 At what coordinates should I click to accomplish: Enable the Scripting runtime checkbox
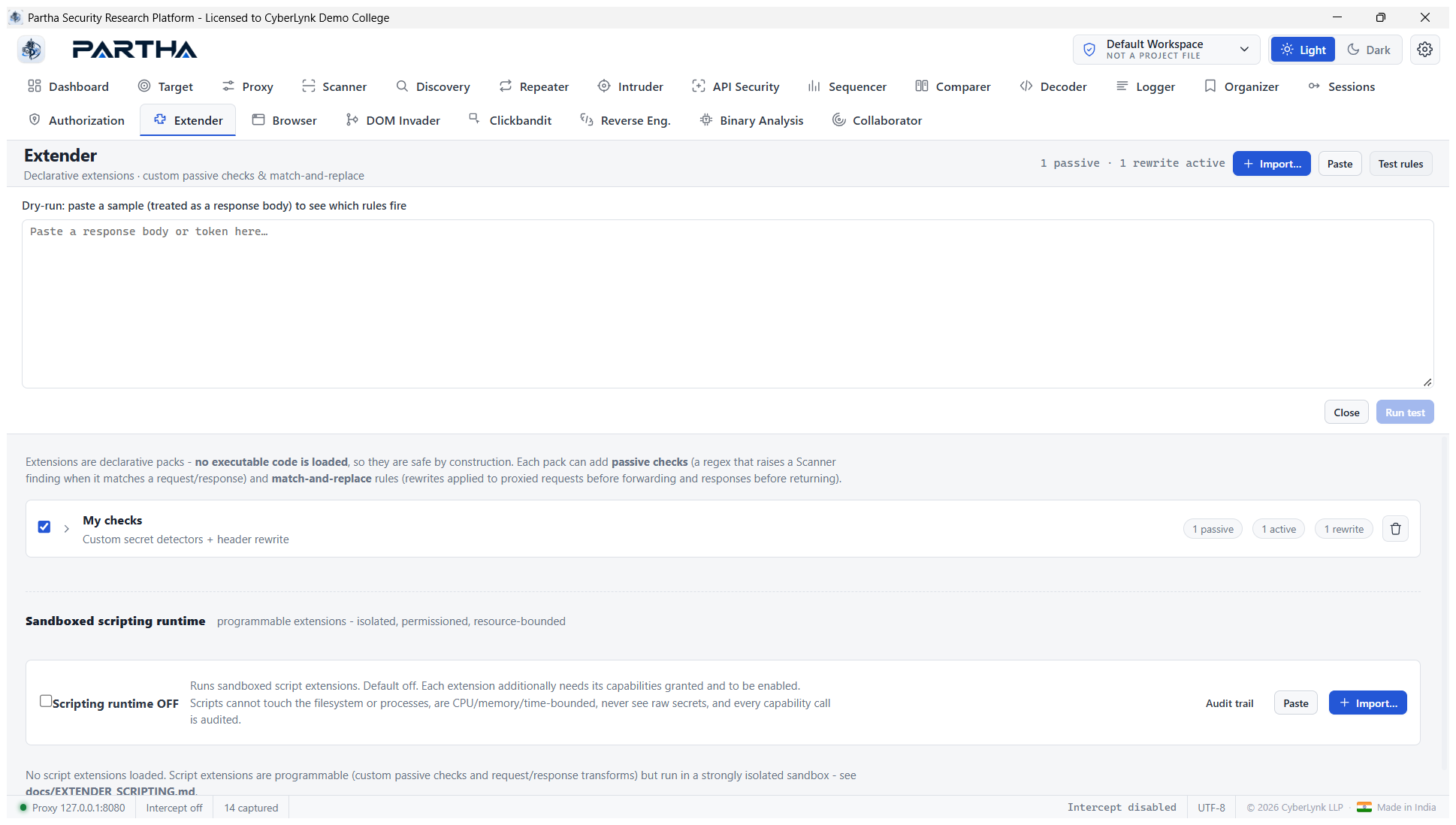tap(46, 701)
